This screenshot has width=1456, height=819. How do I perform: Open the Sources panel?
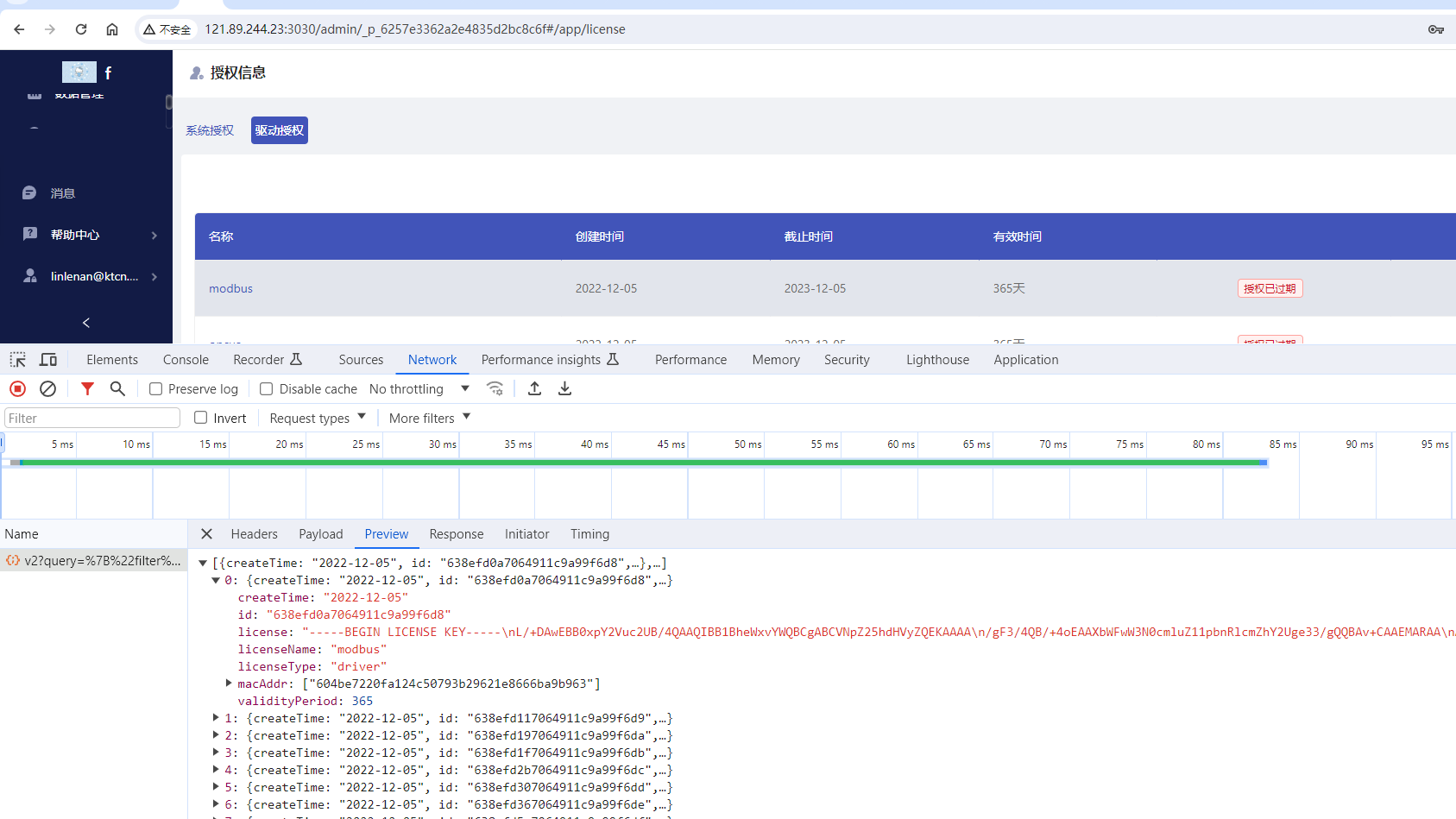click(361, 360)
